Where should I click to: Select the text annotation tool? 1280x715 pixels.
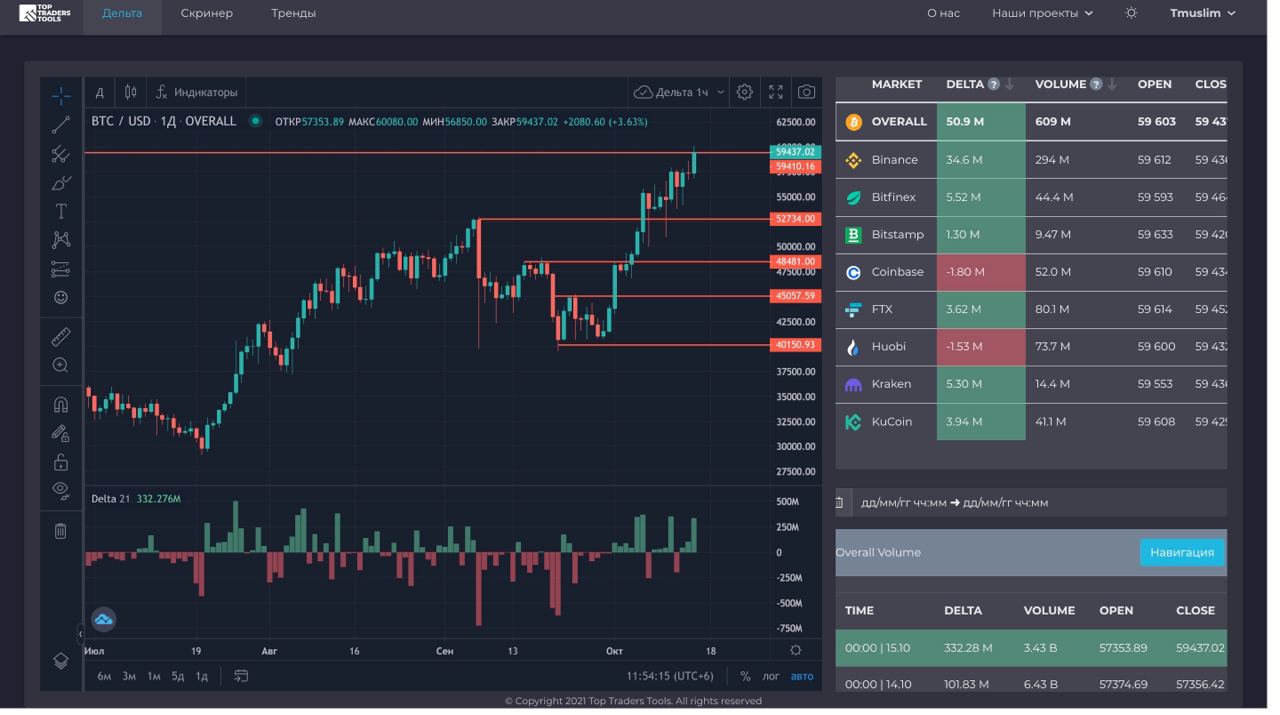tap(61, 211)
